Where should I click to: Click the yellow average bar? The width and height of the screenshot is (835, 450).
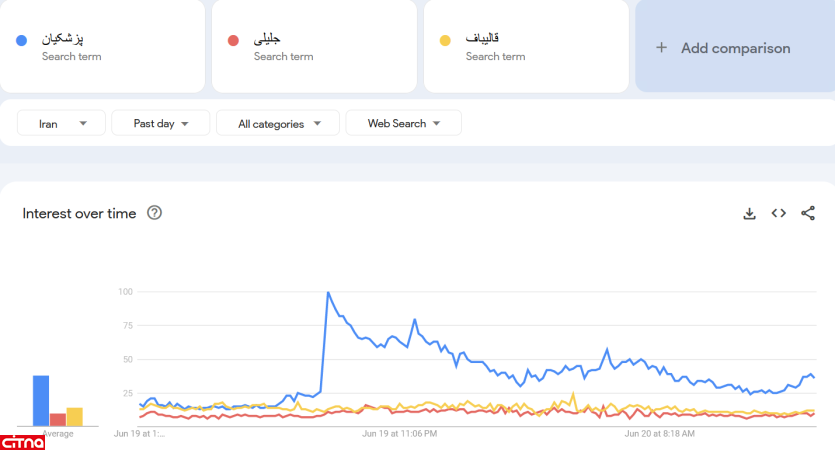pyautogui.click(x=74, y=417)
